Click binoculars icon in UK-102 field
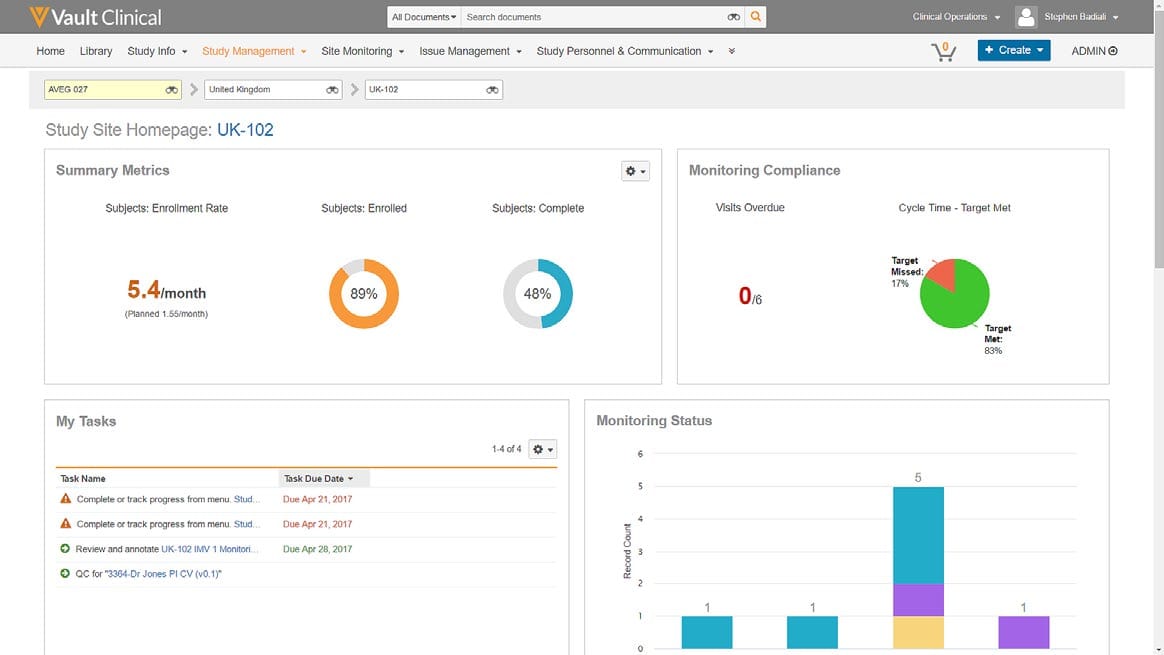Viewport: 1164px width, 655px height. pyautogui.click(x=492, y=90)
